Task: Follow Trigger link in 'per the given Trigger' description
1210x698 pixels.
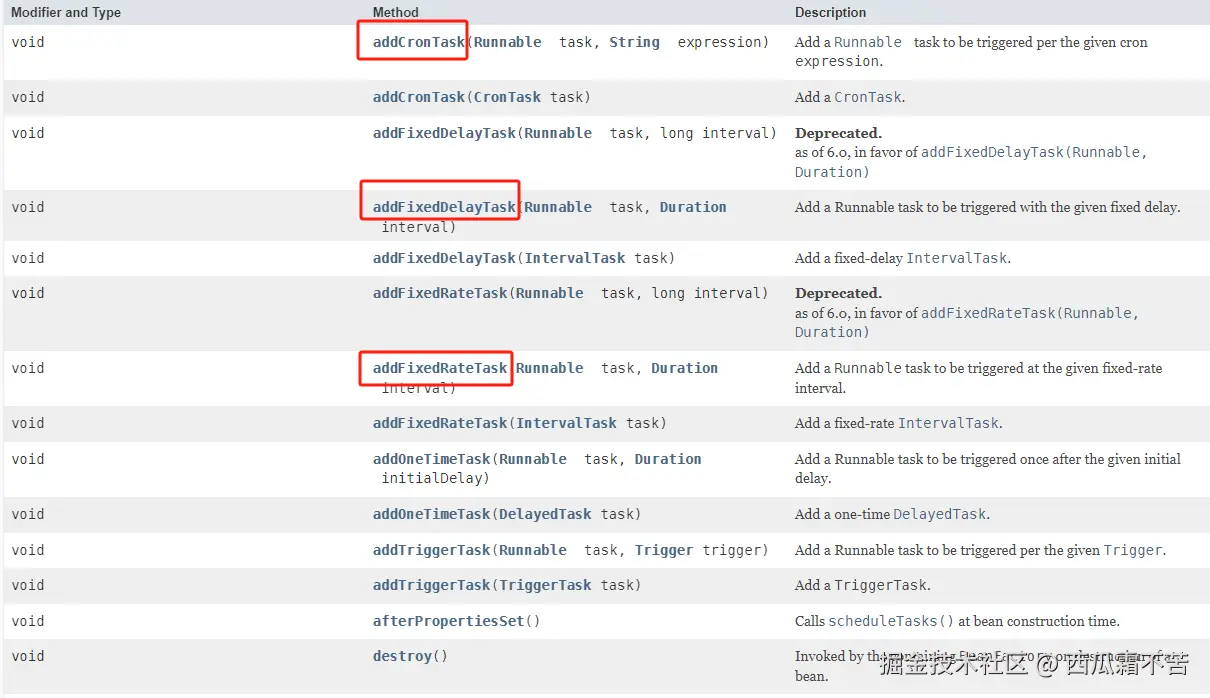Action: coord(1133,550)
